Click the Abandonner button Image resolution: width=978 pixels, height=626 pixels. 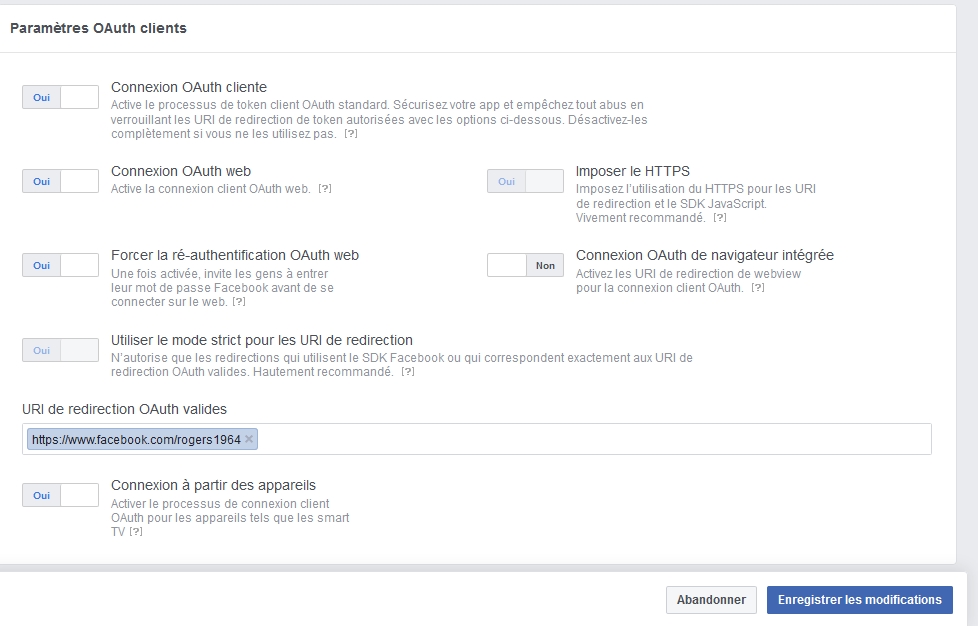point(710,600)
